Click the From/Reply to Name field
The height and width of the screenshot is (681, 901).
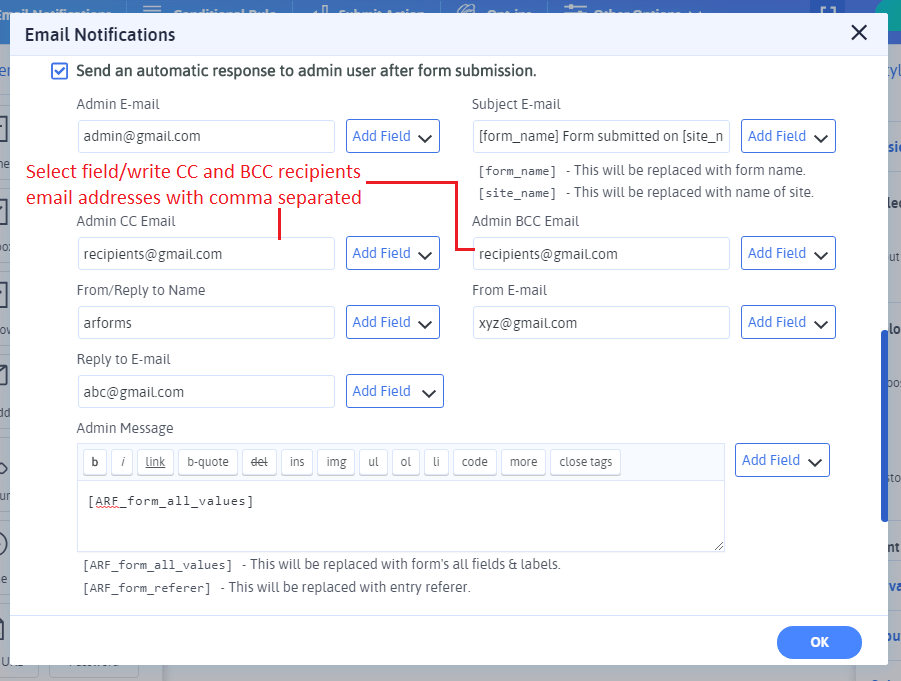pos(206,323)
